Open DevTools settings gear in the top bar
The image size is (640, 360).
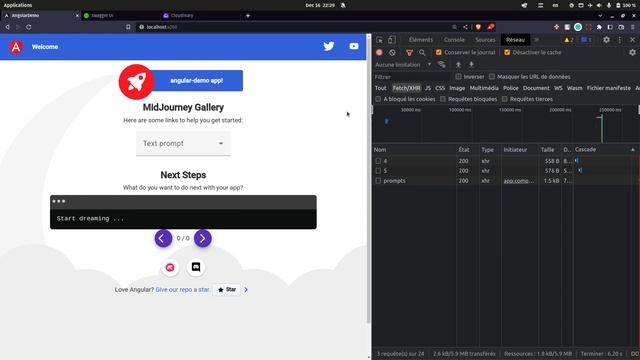coord(607,40)
